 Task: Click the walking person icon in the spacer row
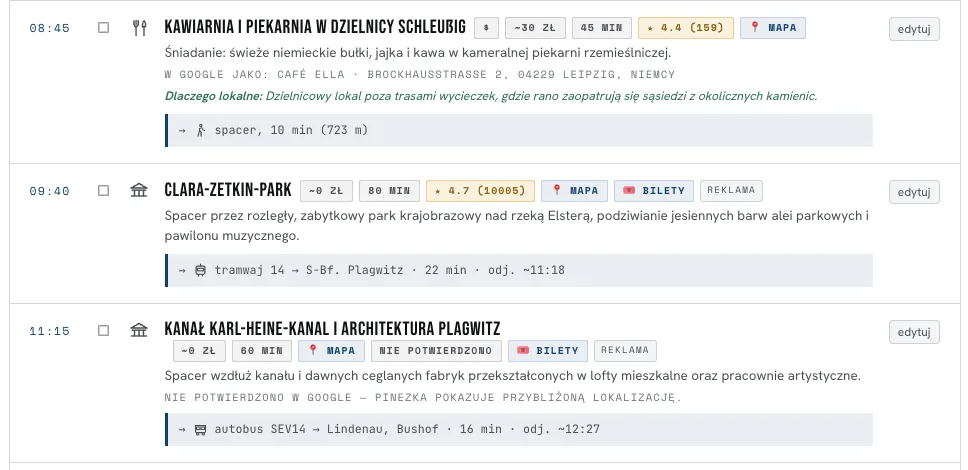[201, 130]
